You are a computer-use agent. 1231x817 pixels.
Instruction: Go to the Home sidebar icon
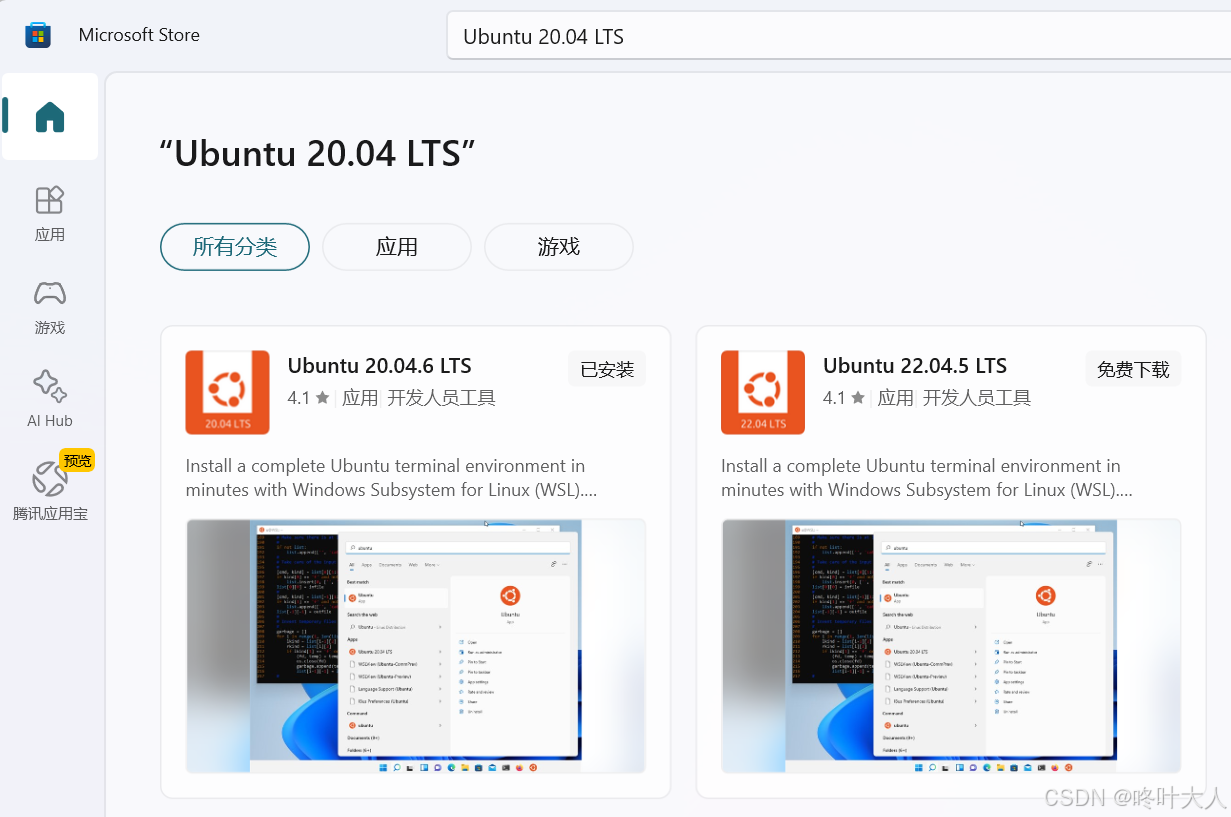point(50,117)
